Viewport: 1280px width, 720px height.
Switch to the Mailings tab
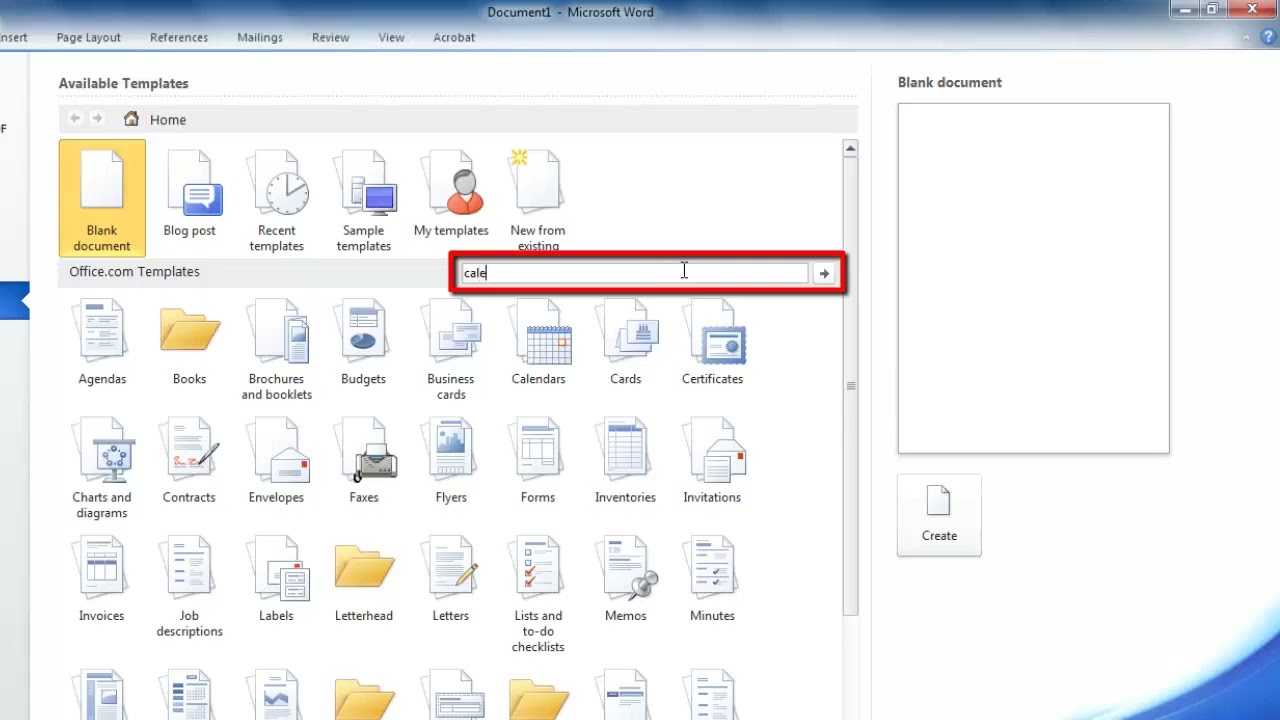click(260, 38)
